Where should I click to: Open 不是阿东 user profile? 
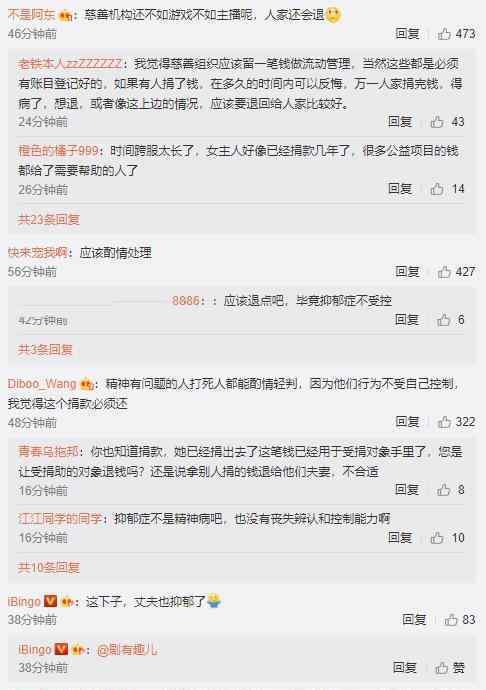click(x=31, y=15)
